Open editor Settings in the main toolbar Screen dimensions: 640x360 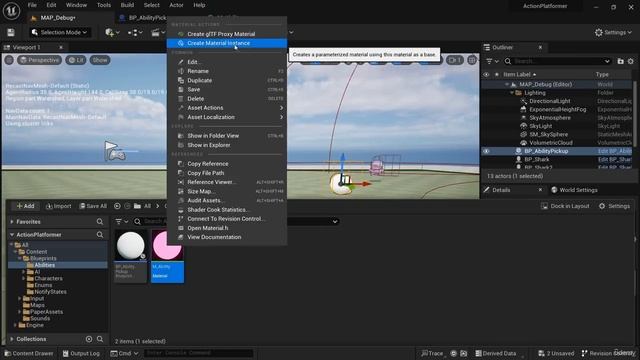[x=613, y=33]
